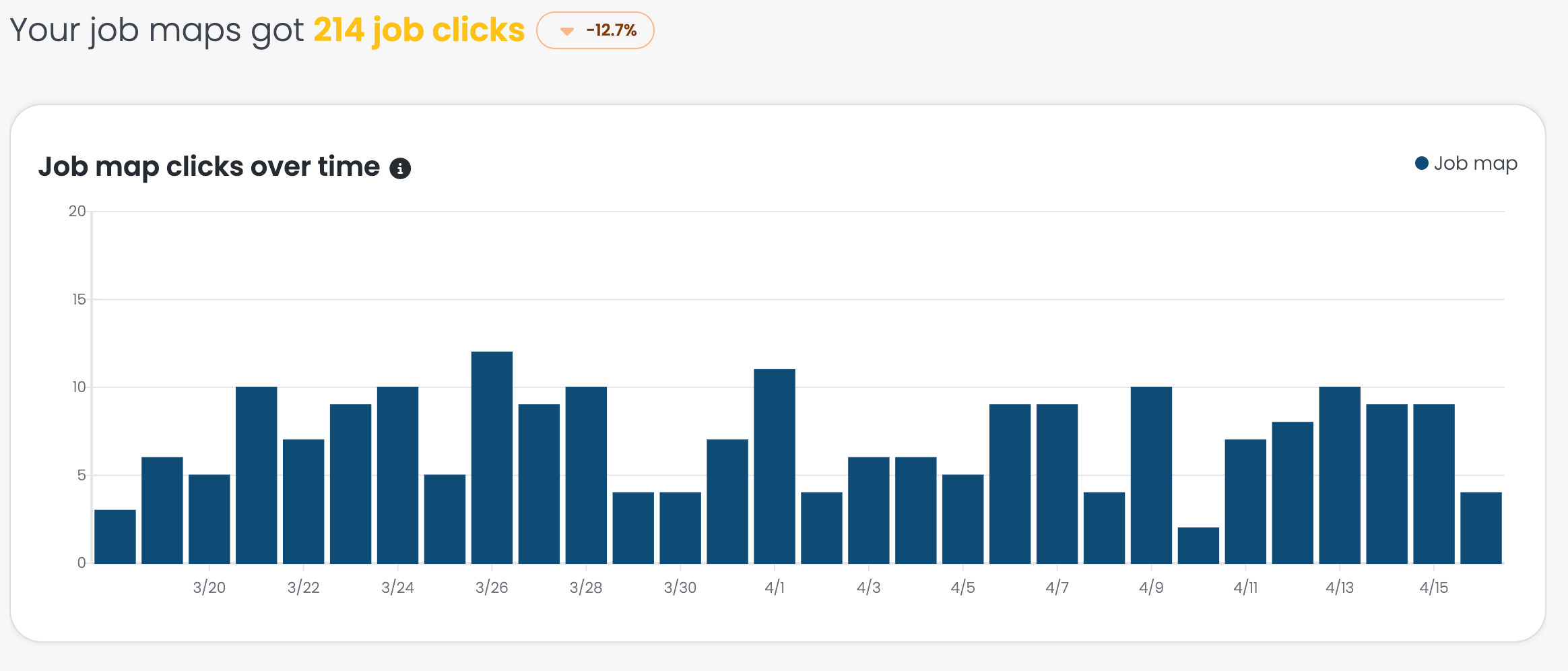Select the shortest bar on 4/10
Image resolution: width=1568 pixels, height=671 pixels.
(x=1198, y=545)
